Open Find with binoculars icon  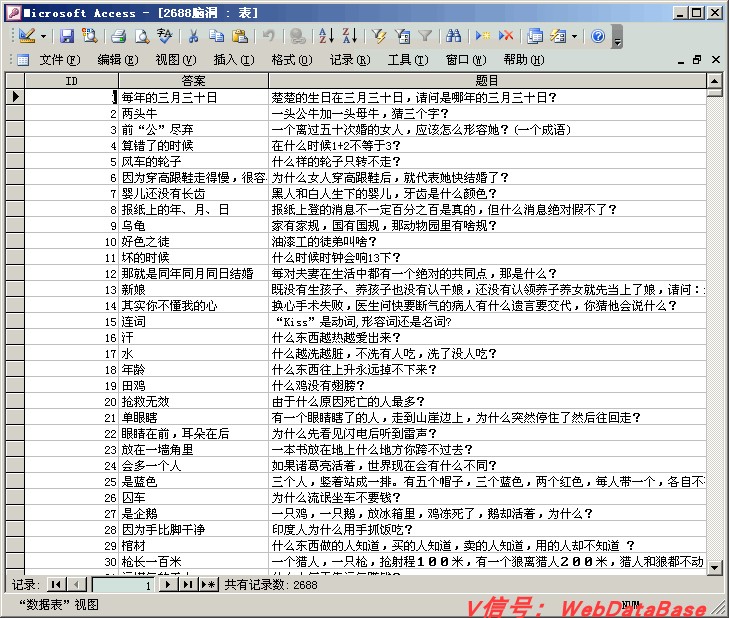[x=453, y=36]
